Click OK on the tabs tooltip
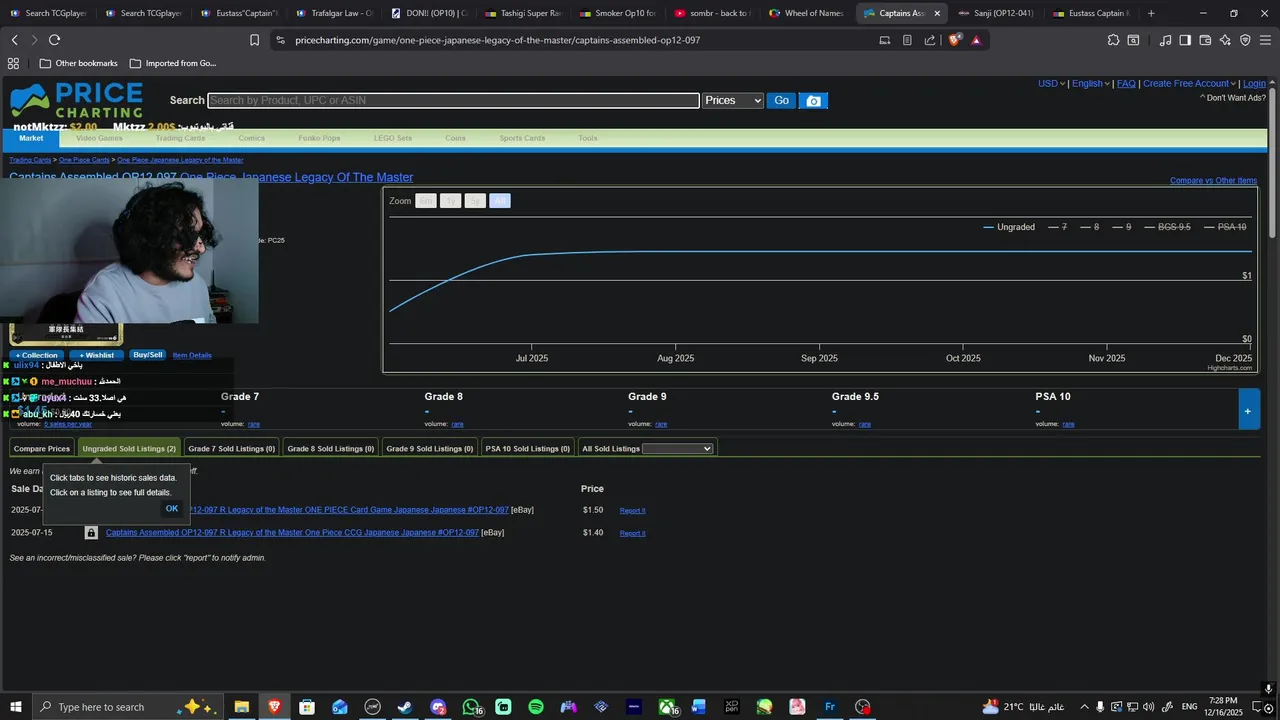Image resolution: width=1280 pixels, height=720 pixels. click(x=172, y=509)
